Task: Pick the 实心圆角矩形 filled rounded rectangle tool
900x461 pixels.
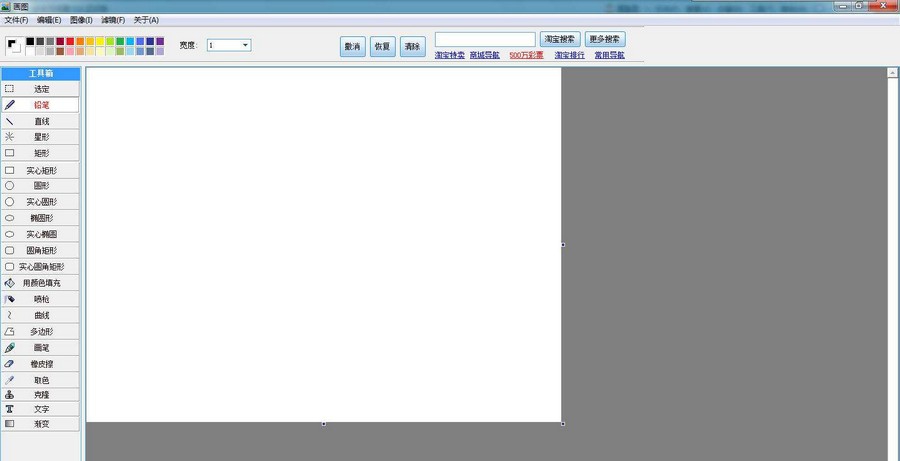Action: (40, 266)
